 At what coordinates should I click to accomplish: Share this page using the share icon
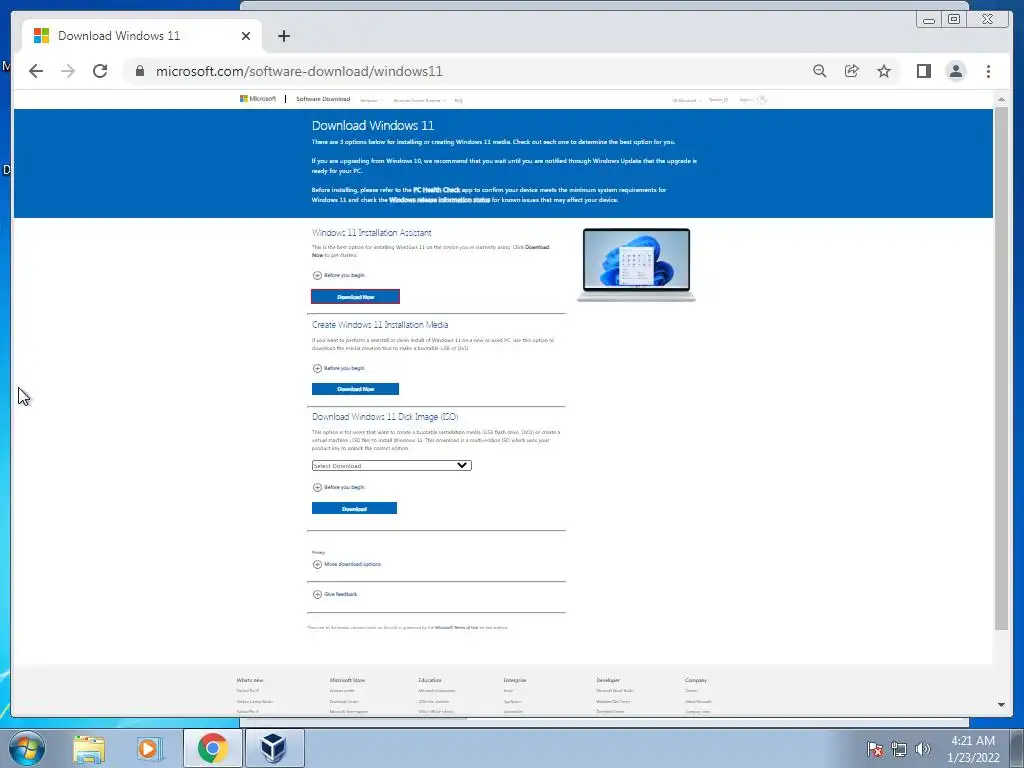pos(852,71)
